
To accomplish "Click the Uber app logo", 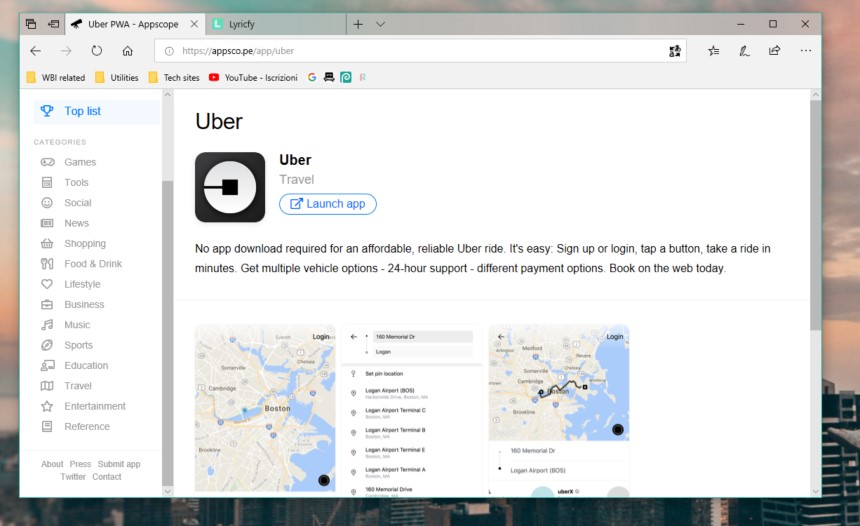I will click(230, 187).
